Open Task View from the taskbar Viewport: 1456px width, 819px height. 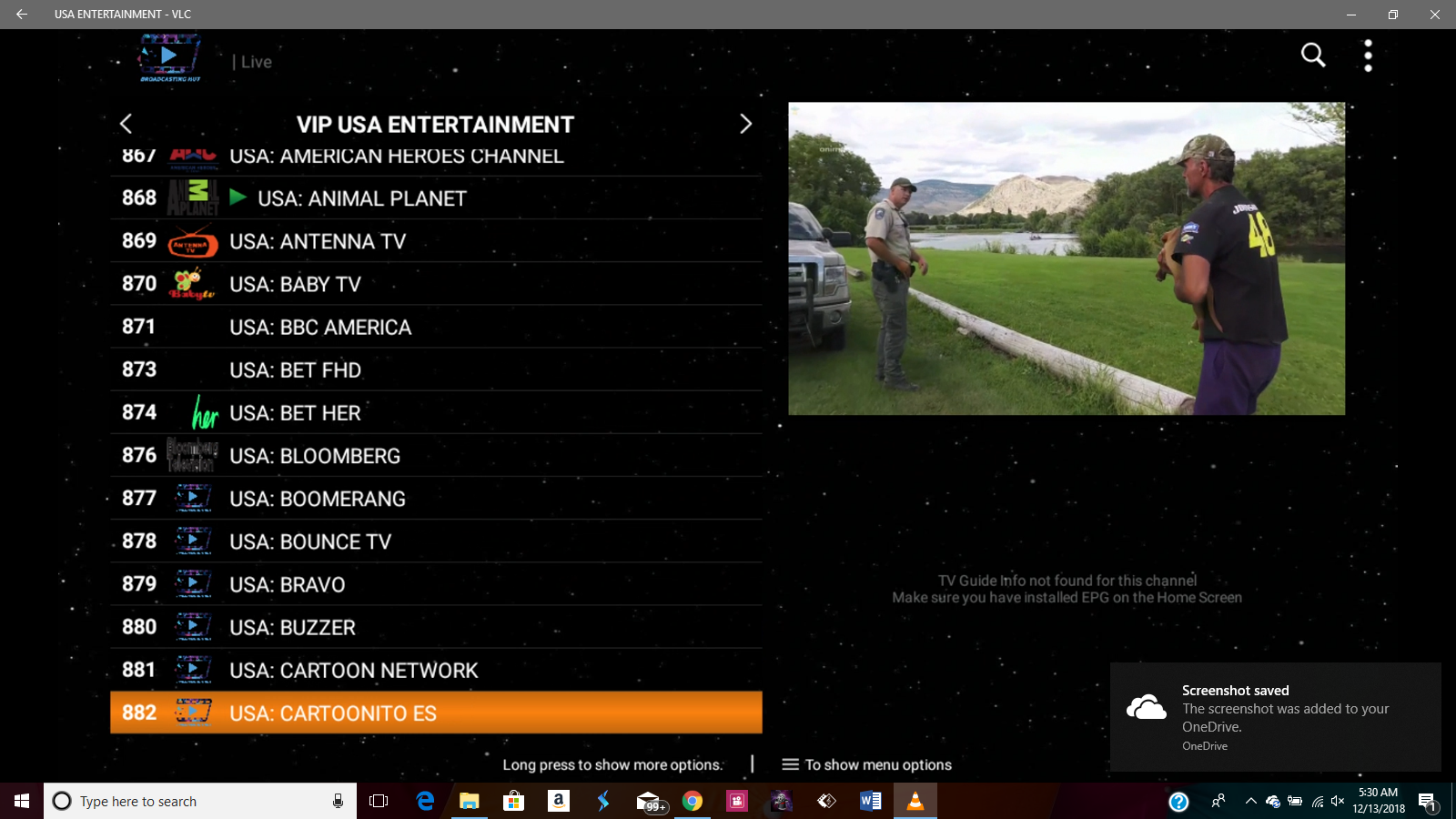coord(379,801)
